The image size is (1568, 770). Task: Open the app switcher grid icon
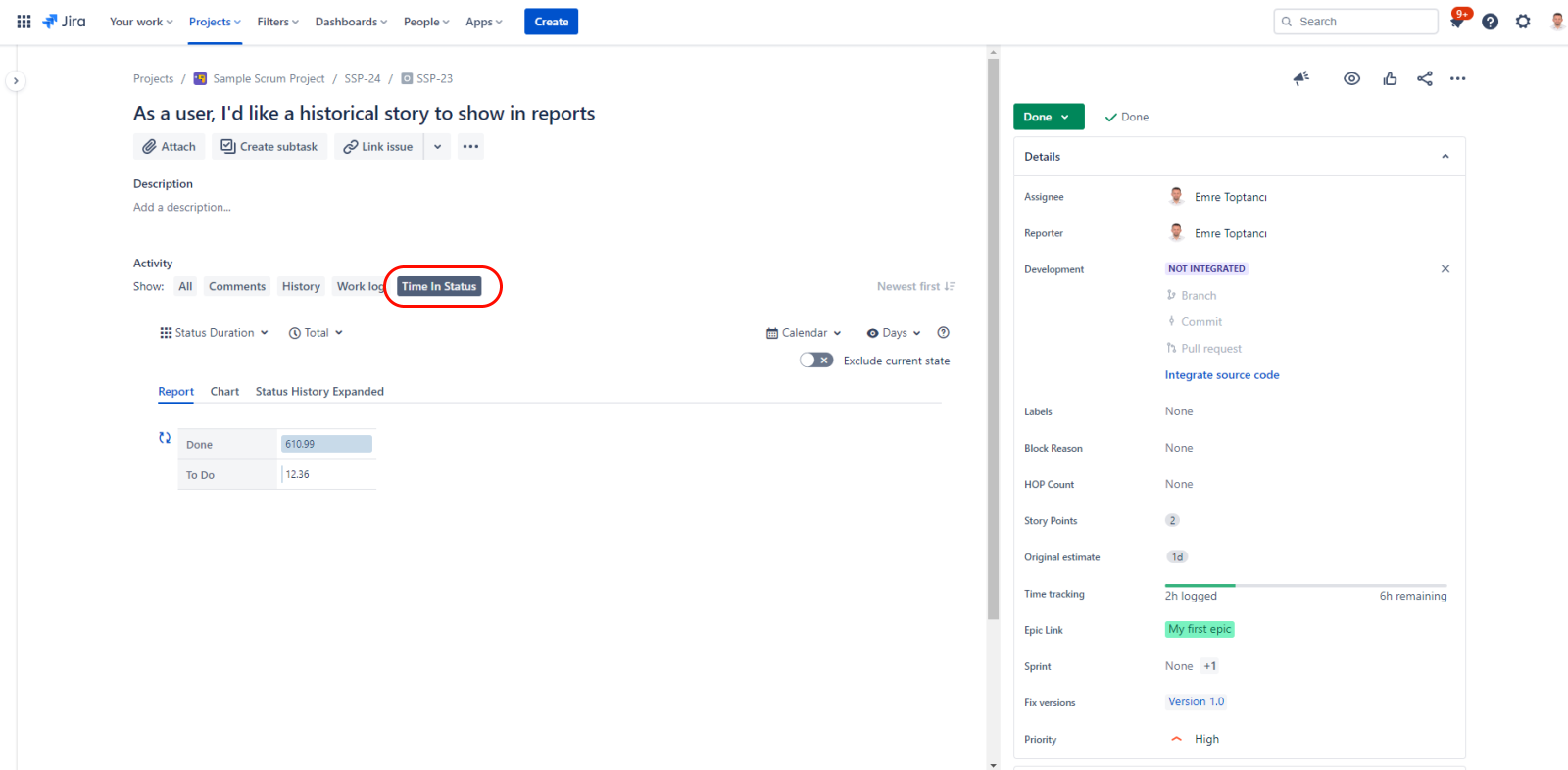[x=24, y=22]
